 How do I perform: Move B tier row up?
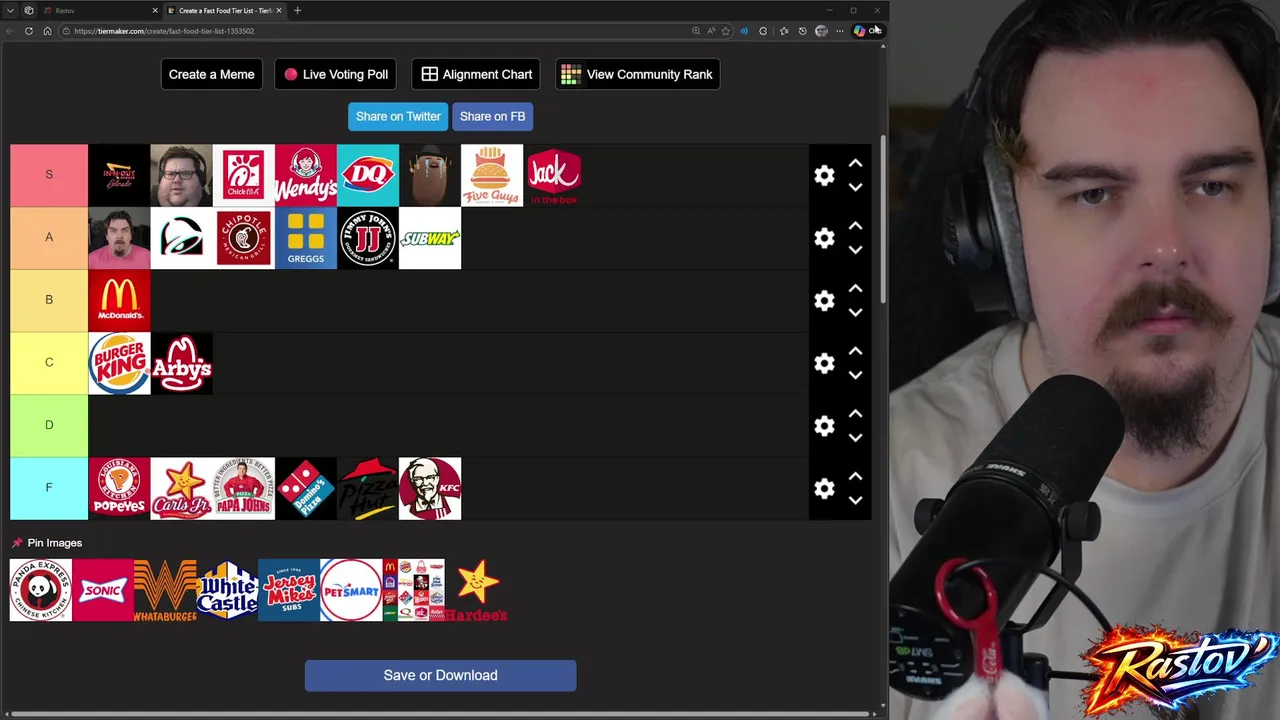click(855, 288)
